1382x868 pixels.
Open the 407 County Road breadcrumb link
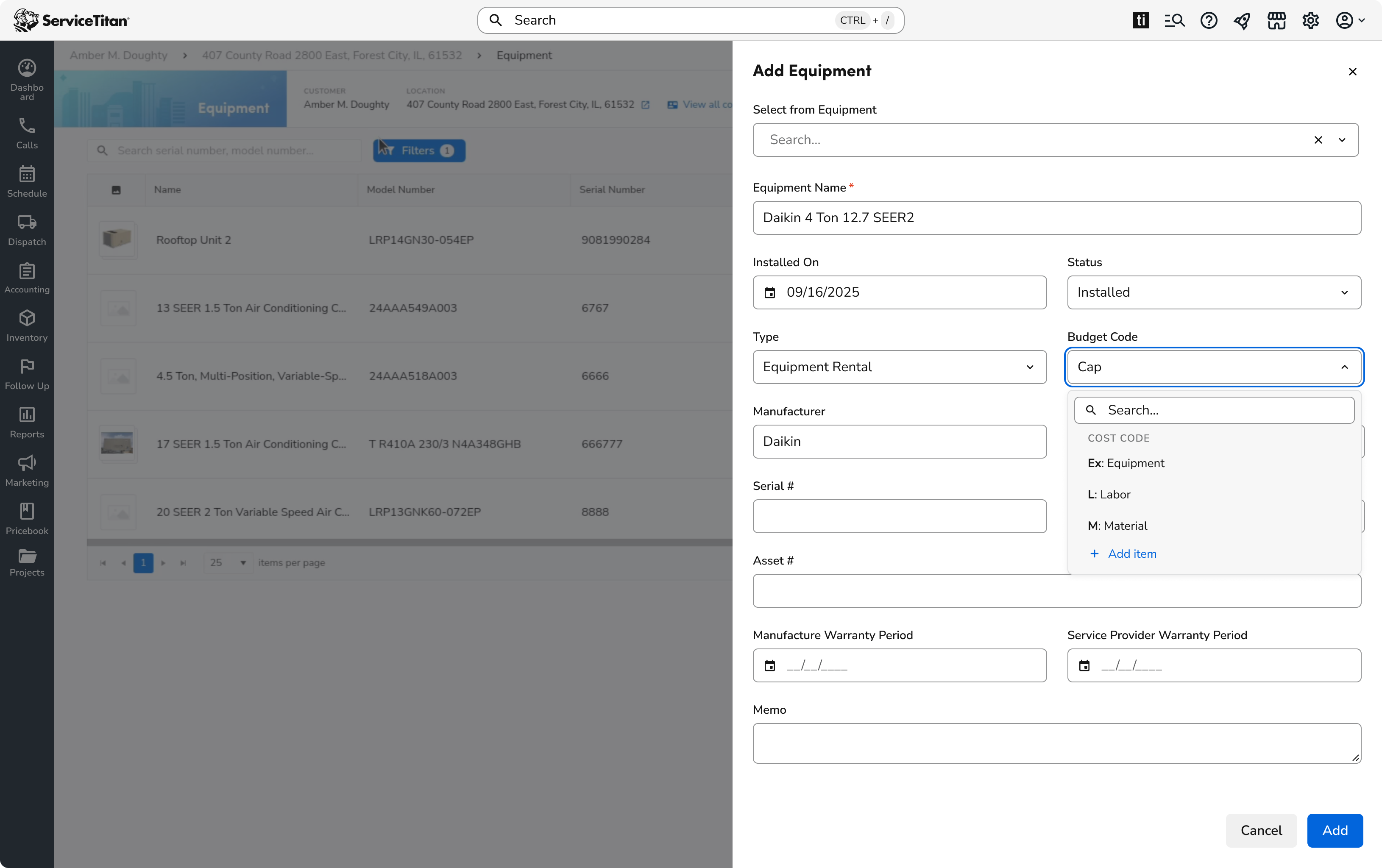(x=332, y=56)
